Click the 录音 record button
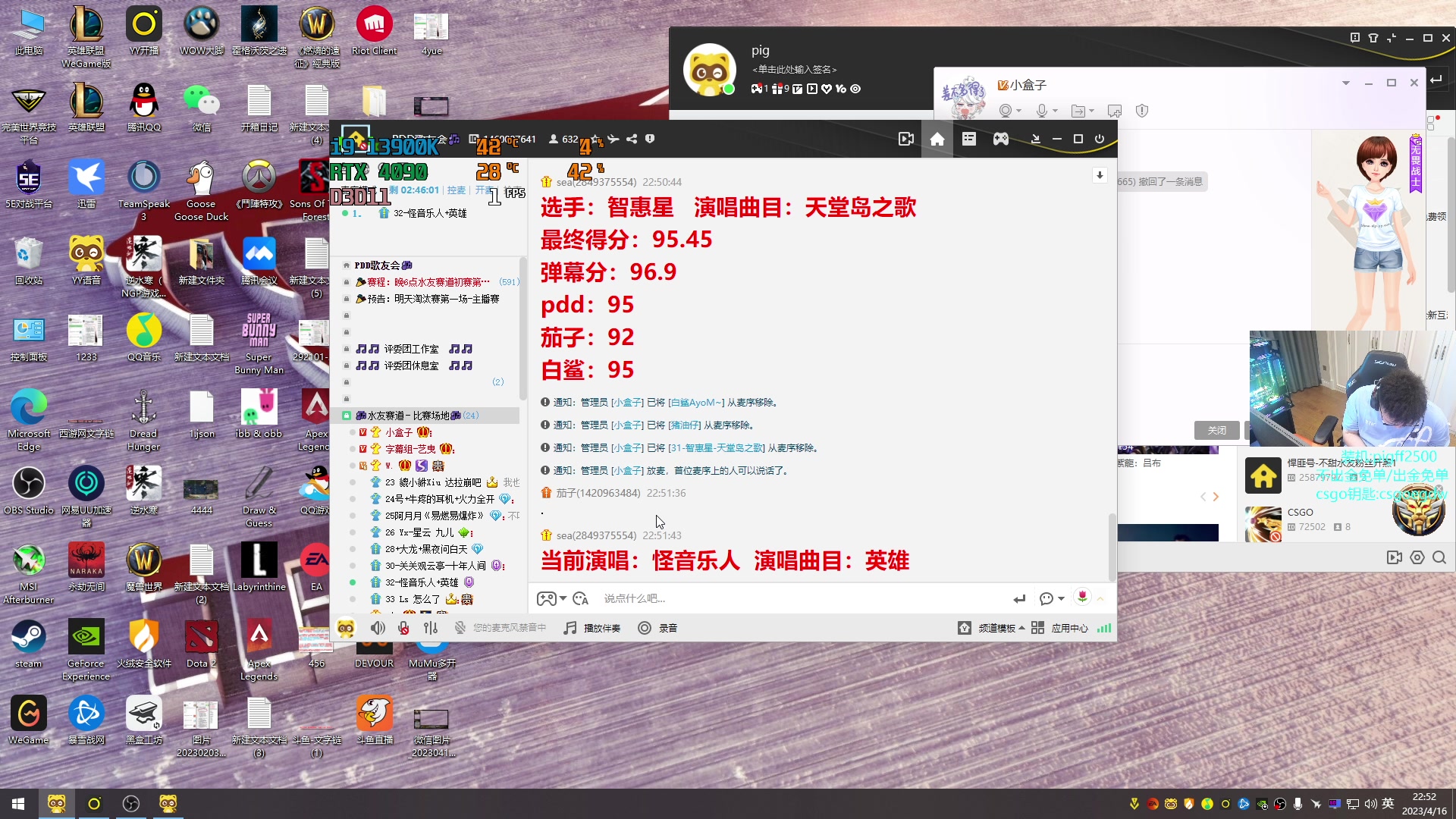 657,628
